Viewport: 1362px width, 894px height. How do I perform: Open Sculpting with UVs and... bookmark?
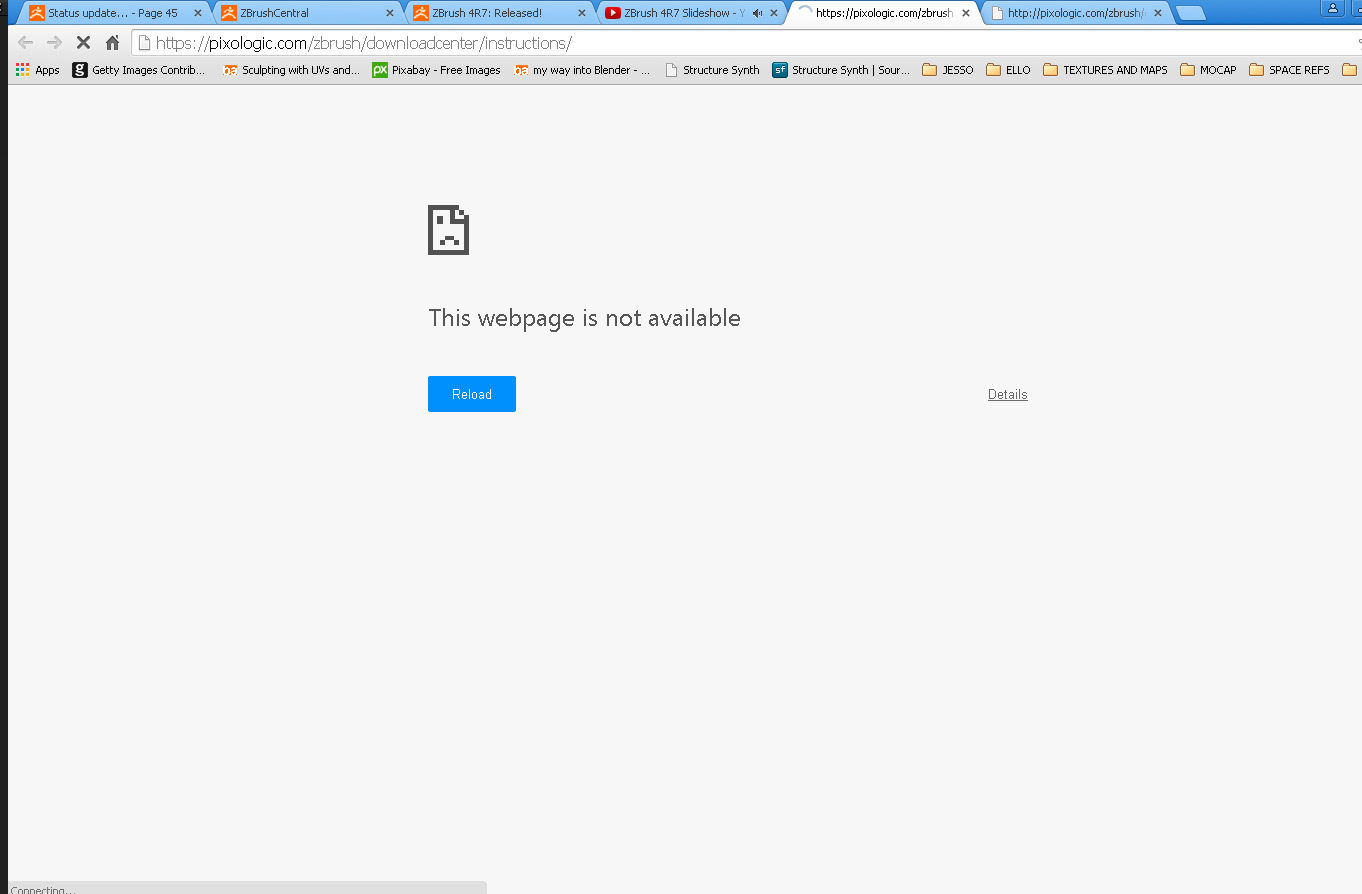[x=291, y=70]
